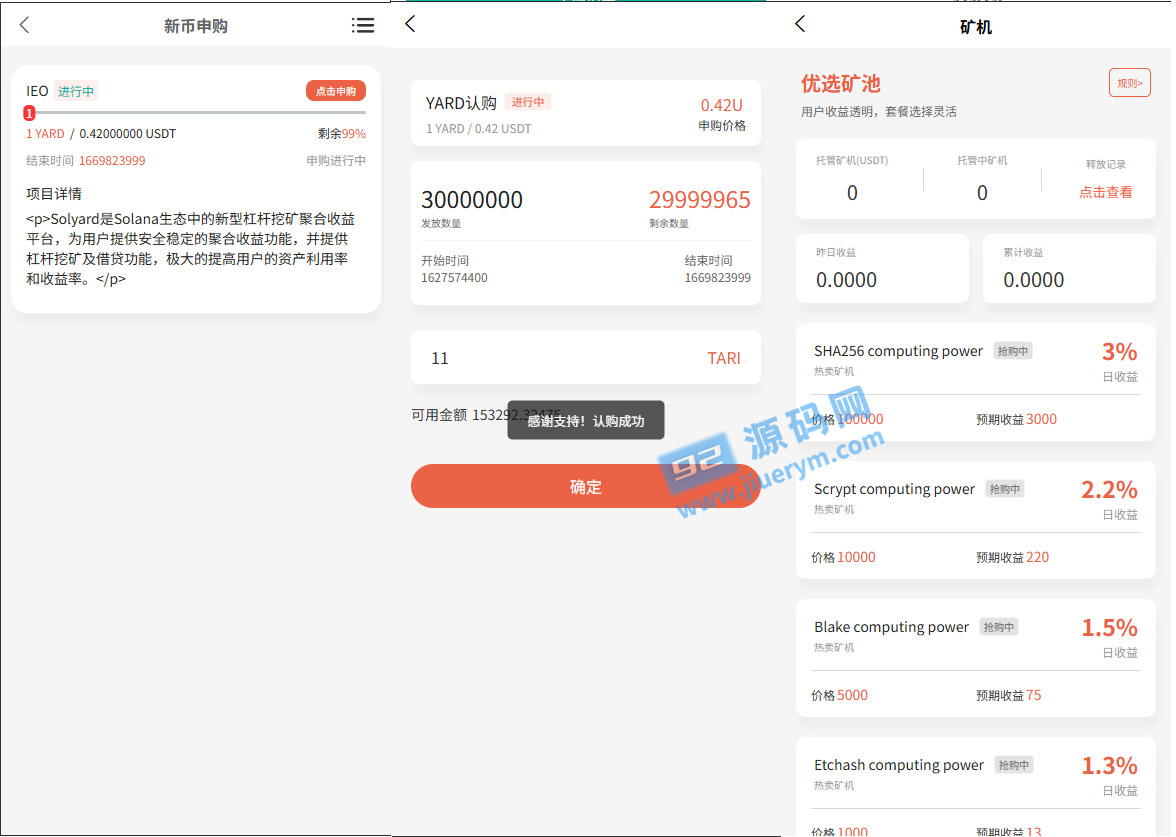Click the 项目详情 heading
The width and height of the screenshot is (1176, 837).
pos(54,194)
